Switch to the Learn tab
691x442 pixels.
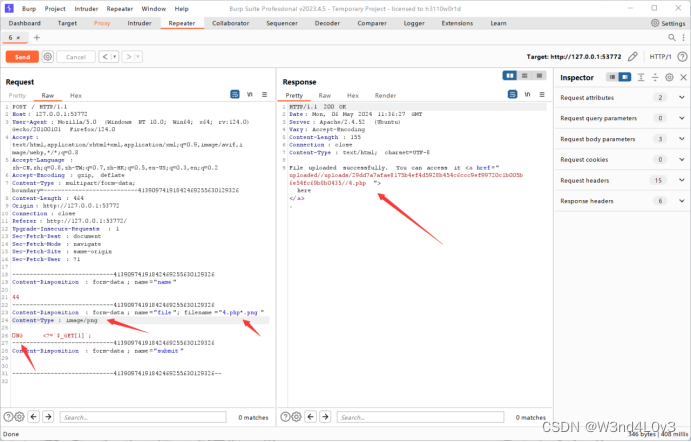[x=498, y=23]
